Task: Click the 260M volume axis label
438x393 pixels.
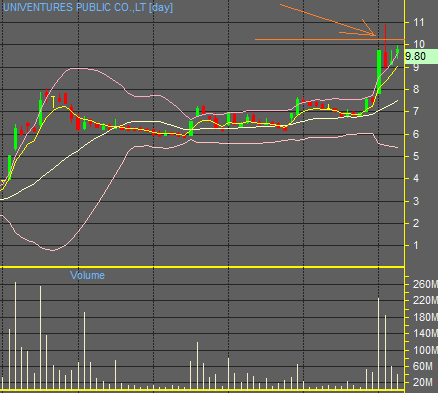Action: [x=425, y=284]
